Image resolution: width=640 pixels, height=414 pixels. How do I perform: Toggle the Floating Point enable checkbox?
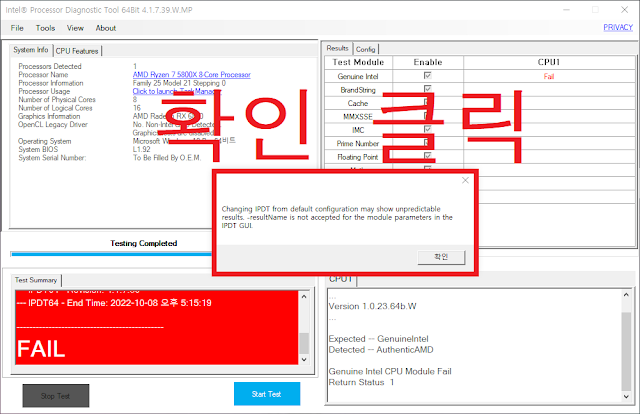click(427, 156)
